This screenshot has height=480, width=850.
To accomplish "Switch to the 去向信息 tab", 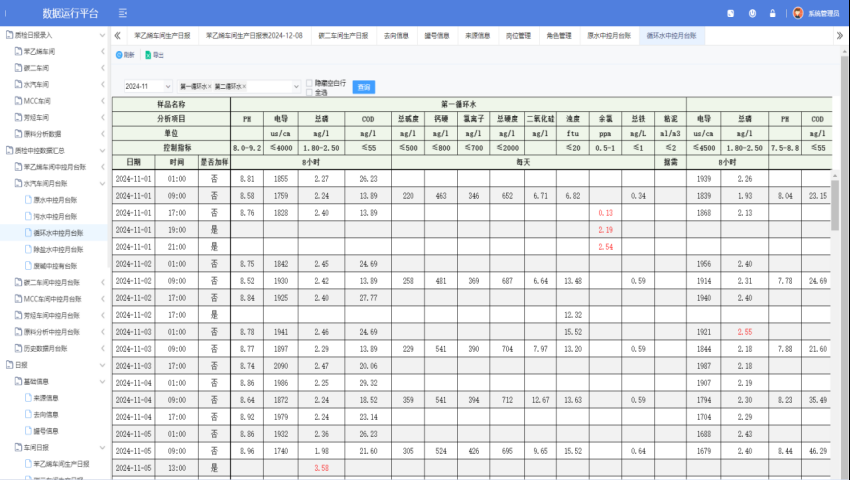I will point(396,36).
